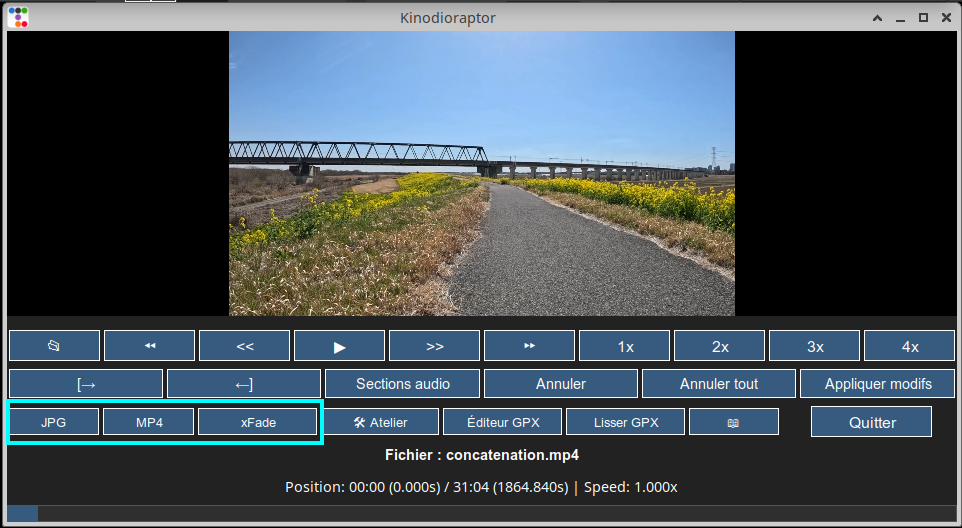Export a frame with the JPG button

(x=54, y=422)
